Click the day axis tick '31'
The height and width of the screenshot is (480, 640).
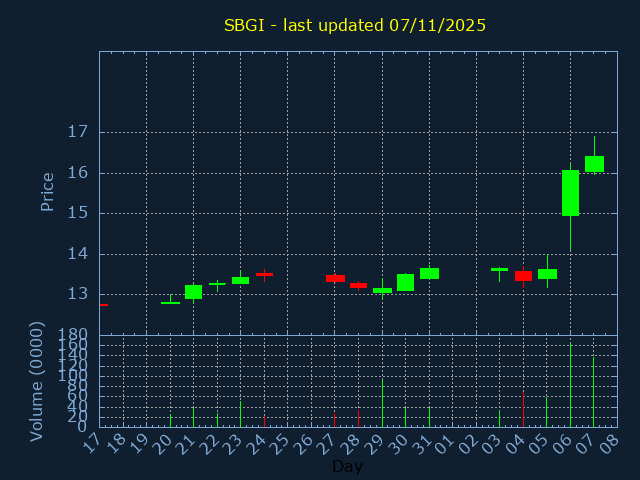pyautogui.click(x=421, y=443)
